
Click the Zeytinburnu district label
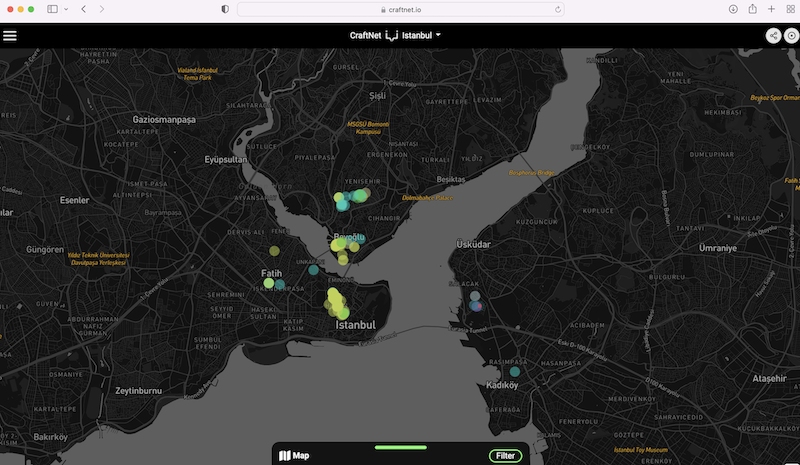[138, 390]
